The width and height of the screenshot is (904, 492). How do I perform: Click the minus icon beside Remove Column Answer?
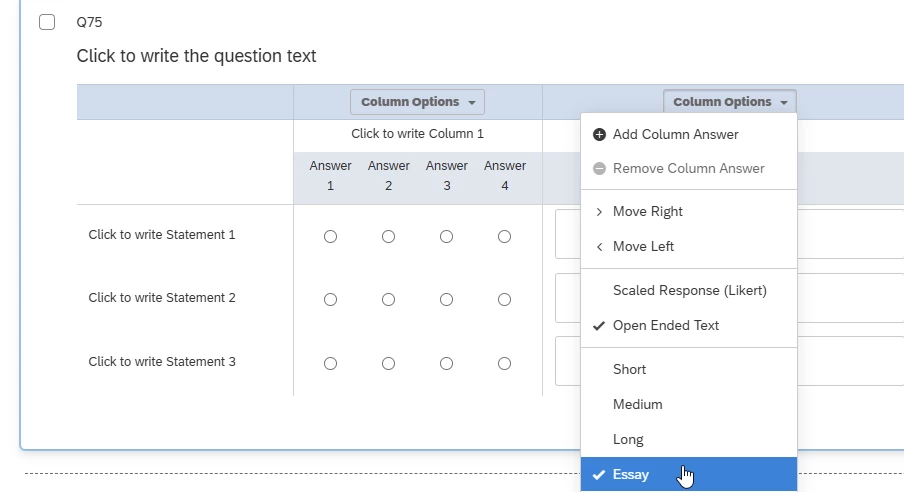click(x=599, y=168)
